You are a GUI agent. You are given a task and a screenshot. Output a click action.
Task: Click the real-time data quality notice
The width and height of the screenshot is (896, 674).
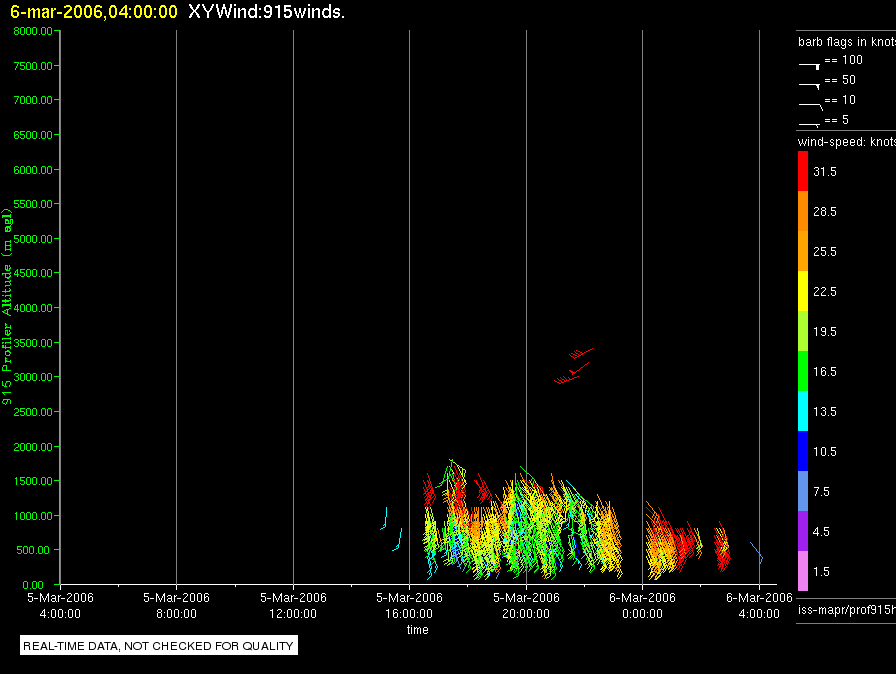click(158, 646)
